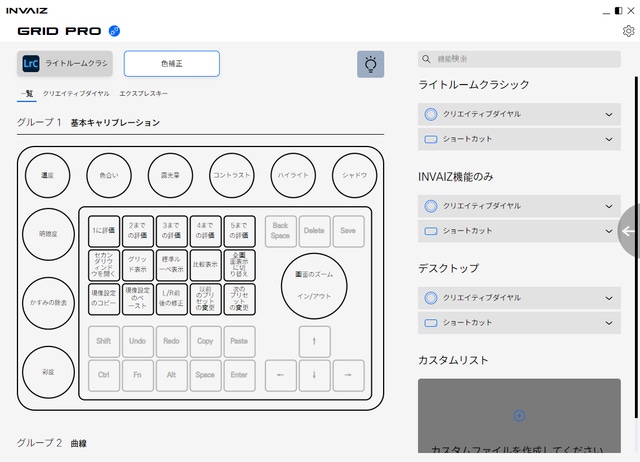Click the up arrow key on layout
Viewport: 640px width, 462px height.
tap(314, 341)
